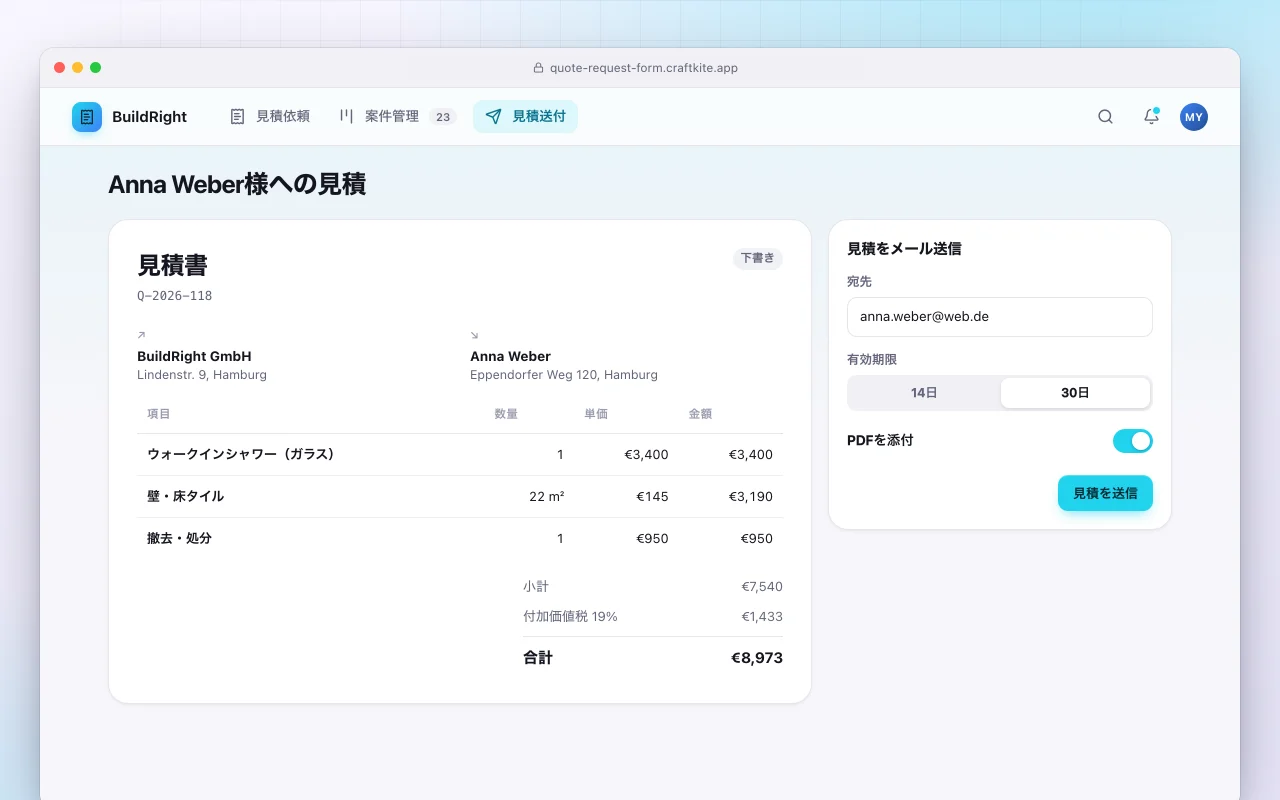Select the 30日 validity option
The width and height of the screenshot is (1280, 800).
[x=1075, y=393]
